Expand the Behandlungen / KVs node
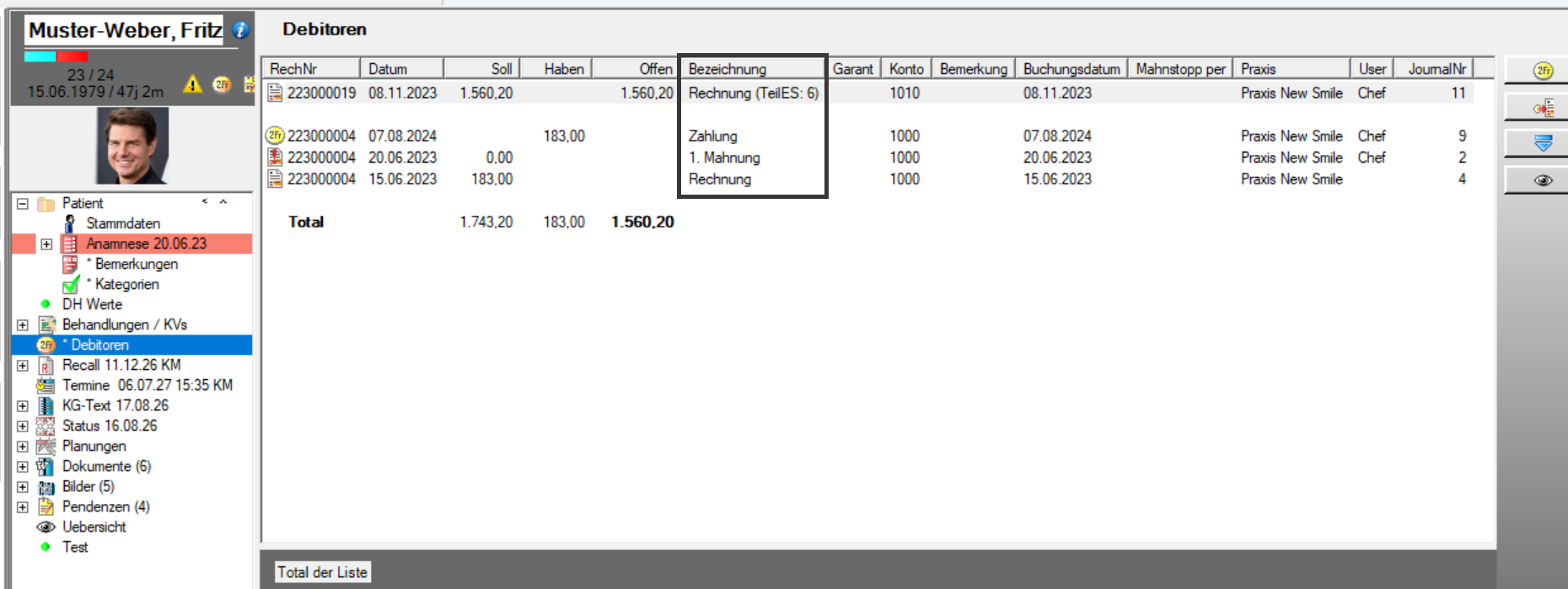1568x589 pixels. pos(23,324)
